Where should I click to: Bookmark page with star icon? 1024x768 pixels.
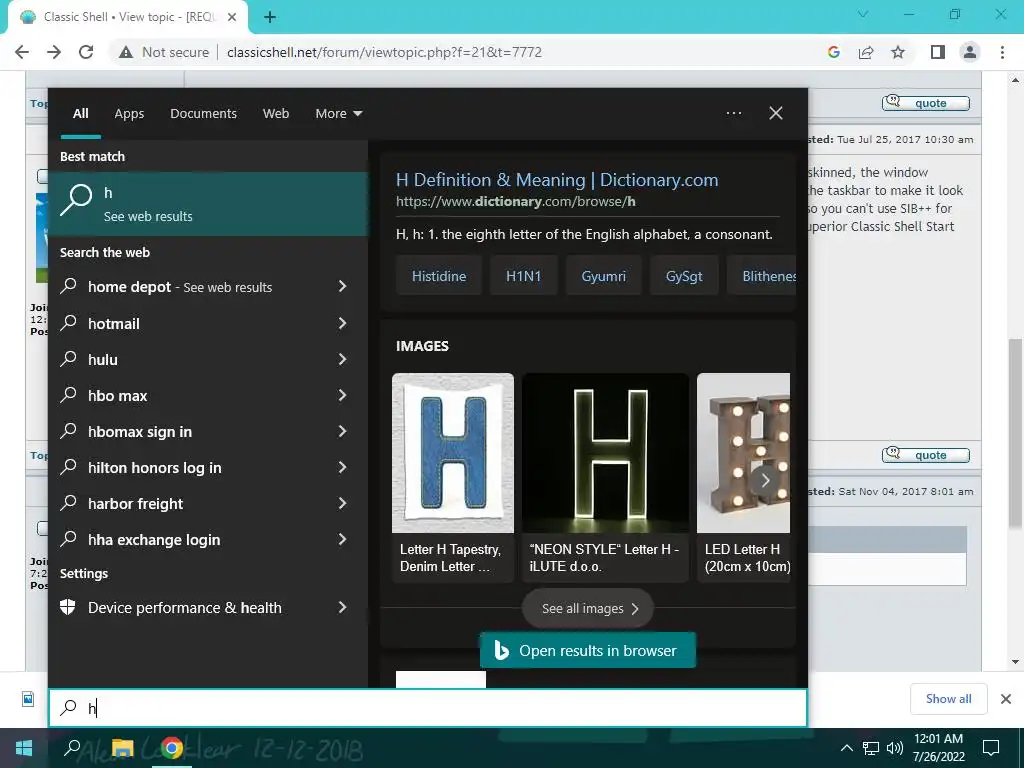tap(898, 52)
